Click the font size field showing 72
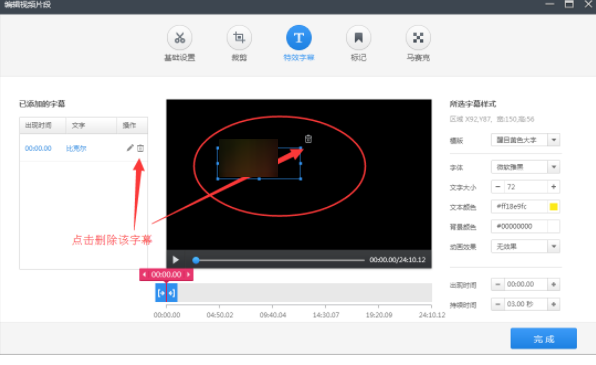The height and width of the screenshot is (365, 596). pos(525,187)
